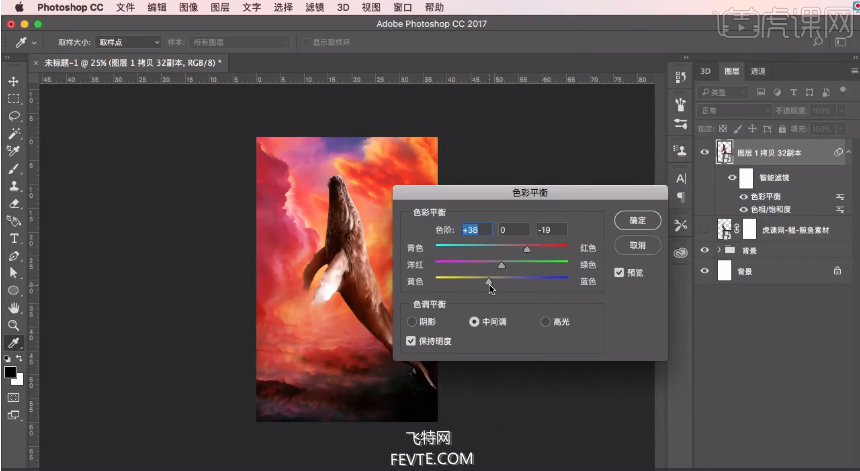This screenshot has width=860, height=471.
Task: Click the 青色-红色 slider handle
Action: 527,248
